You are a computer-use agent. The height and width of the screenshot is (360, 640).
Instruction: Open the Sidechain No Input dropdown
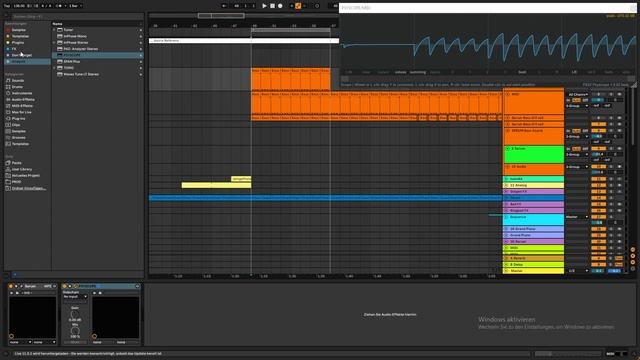(x=75, y=297)
